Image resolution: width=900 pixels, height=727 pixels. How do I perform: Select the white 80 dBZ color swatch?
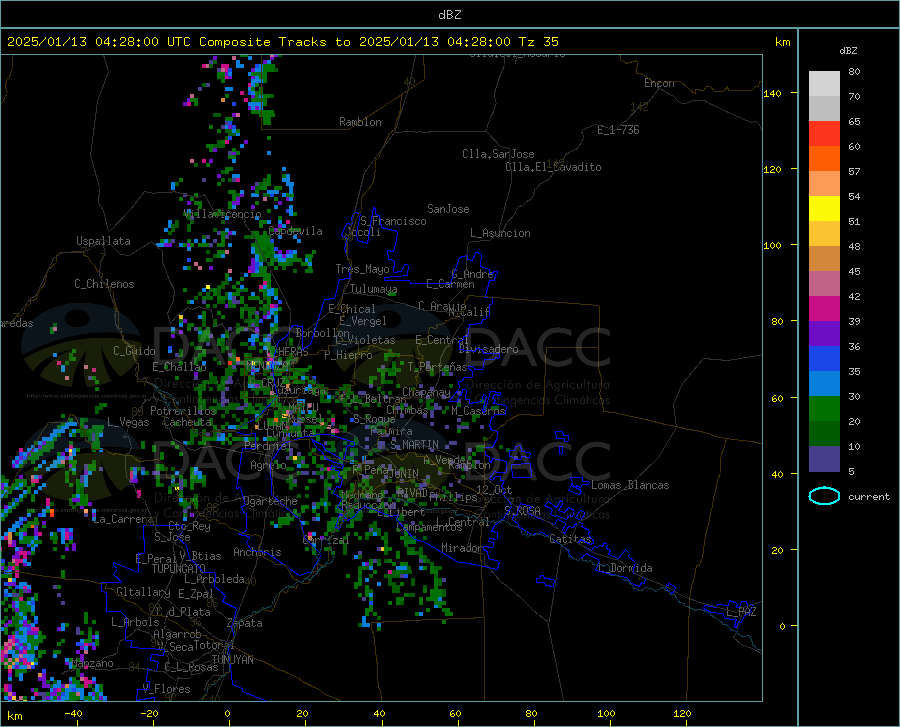tap(824, 83)
